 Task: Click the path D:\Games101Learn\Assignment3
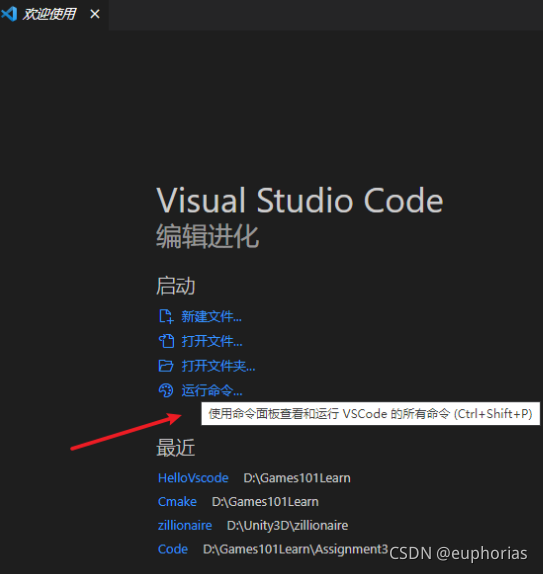click(x=295, y=549)
